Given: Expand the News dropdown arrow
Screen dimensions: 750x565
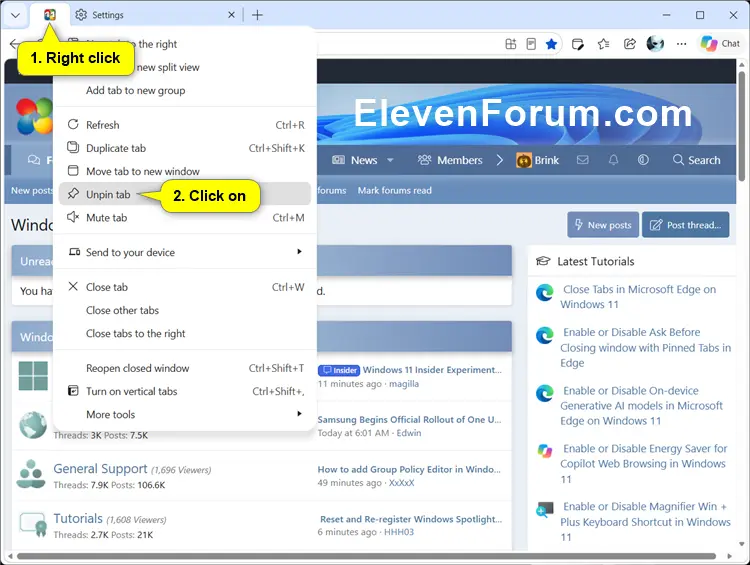Looking at the screenshot, I should (x=390, y=160).
